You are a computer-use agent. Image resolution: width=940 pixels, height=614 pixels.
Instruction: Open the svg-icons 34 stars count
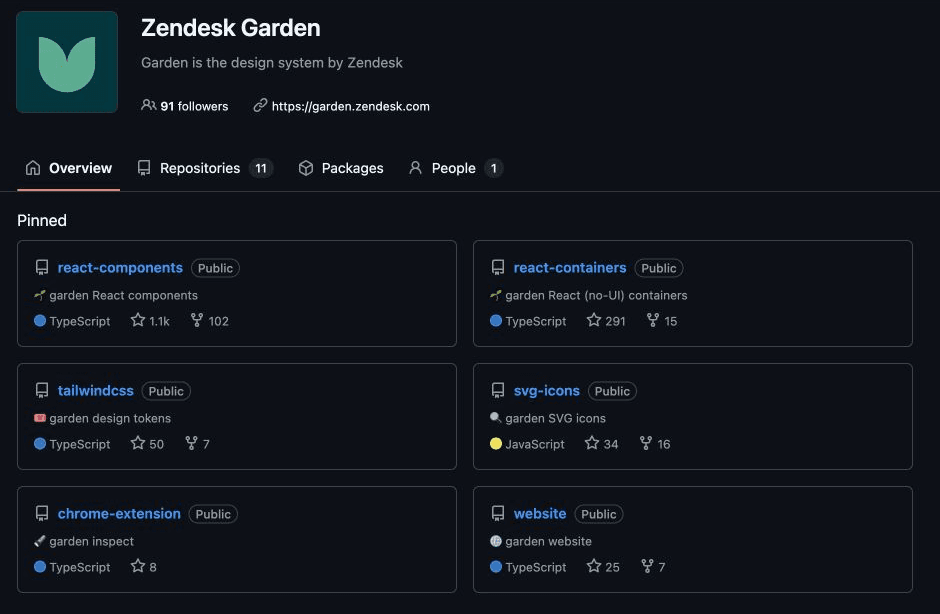[610, 444]
